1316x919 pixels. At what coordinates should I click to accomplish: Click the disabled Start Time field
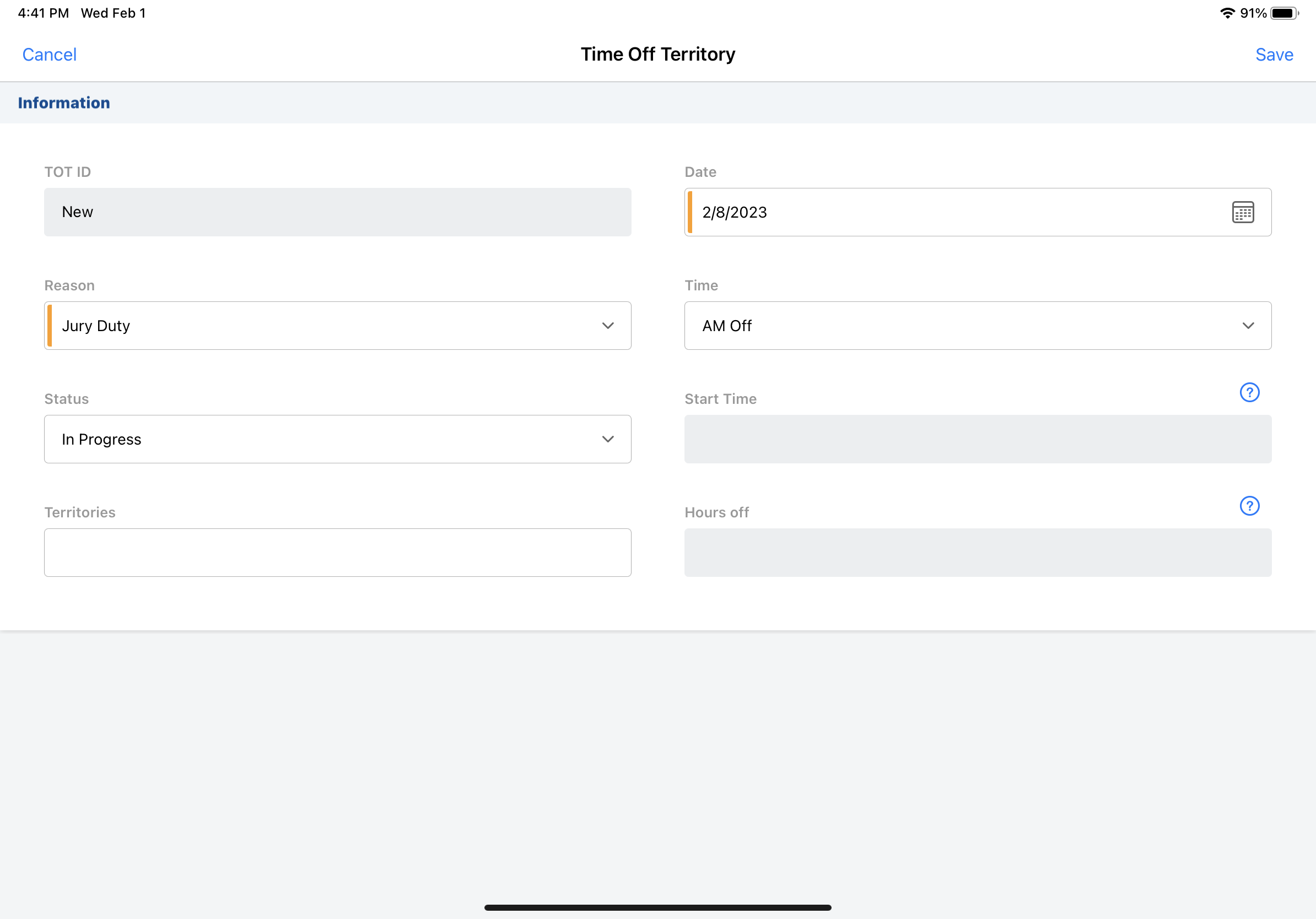[x=977, y=439]
